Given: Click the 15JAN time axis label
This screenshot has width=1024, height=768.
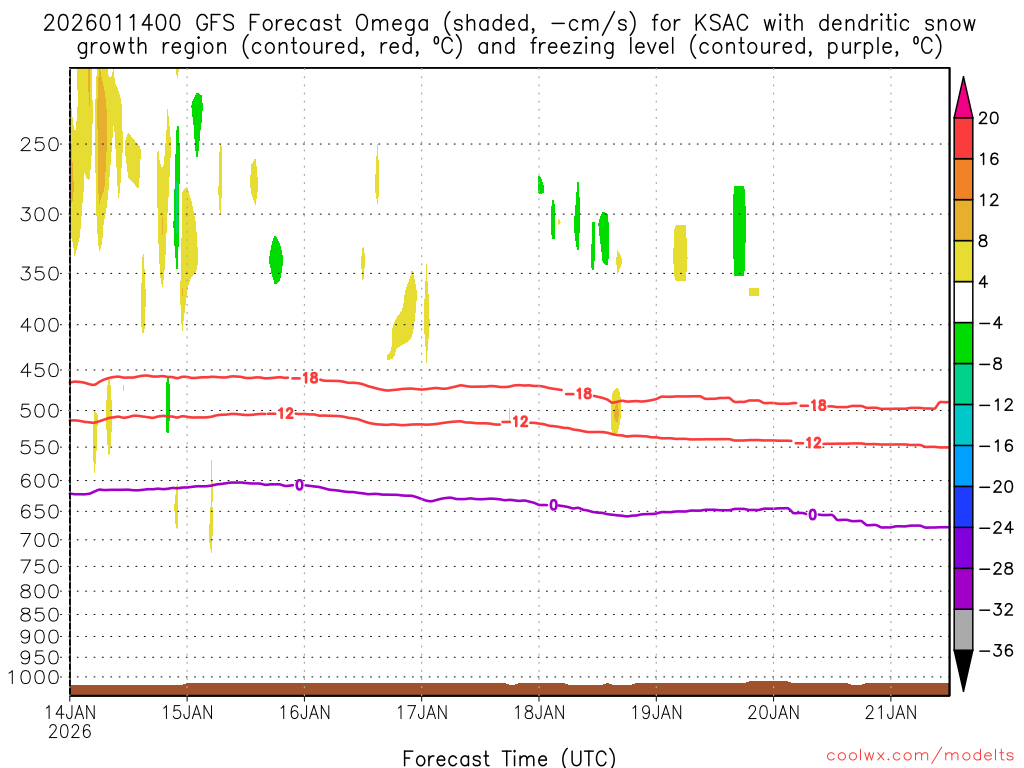Looking at the screenshot, I should pyautogui.click(x=187, y=712).
